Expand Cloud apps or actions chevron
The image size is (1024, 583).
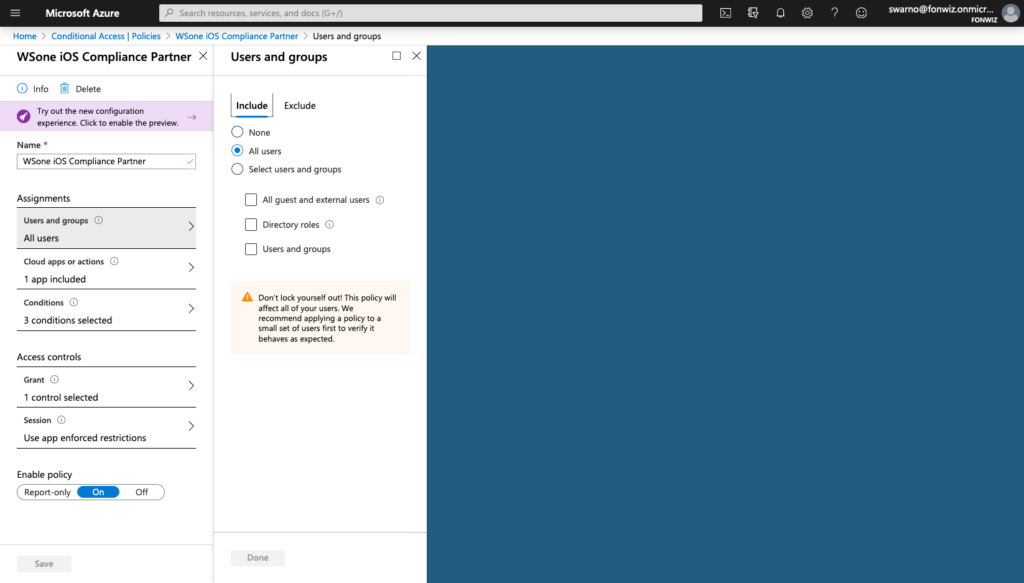coord(191,268)
